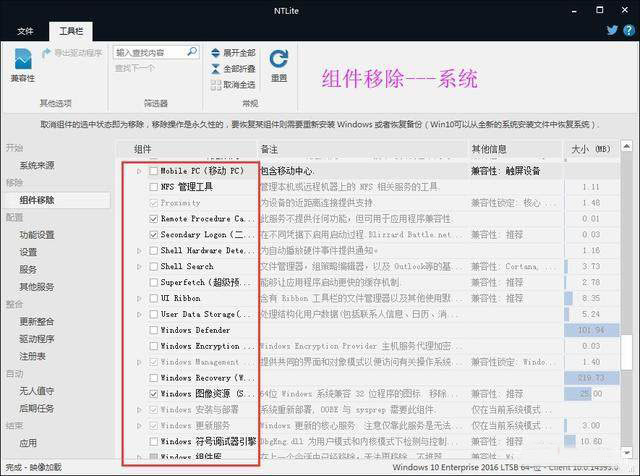Expand the Windows Management node
Viewport: 640px width, 476px height.
139,362
